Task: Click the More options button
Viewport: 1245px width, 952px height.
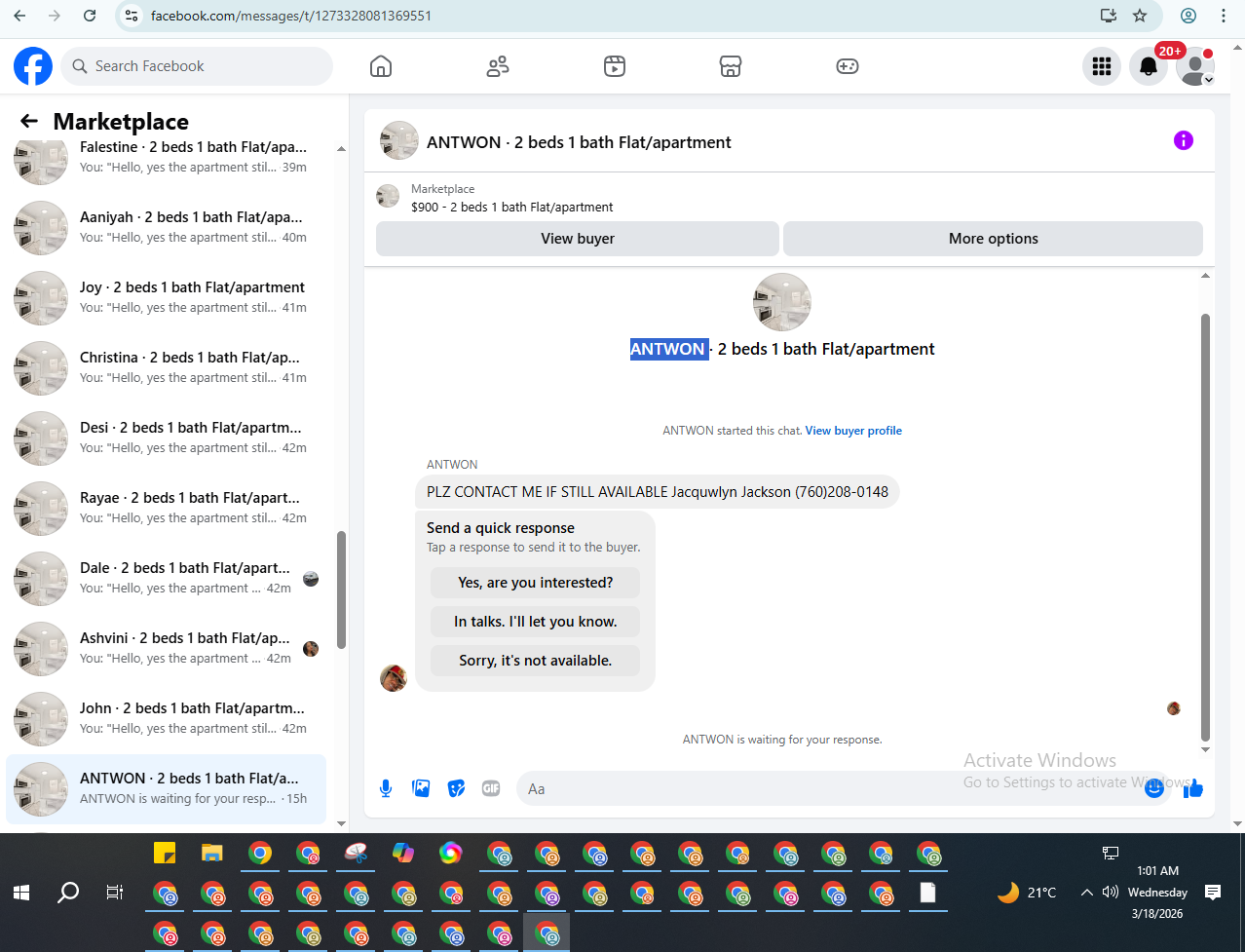Action: point(993,239)
